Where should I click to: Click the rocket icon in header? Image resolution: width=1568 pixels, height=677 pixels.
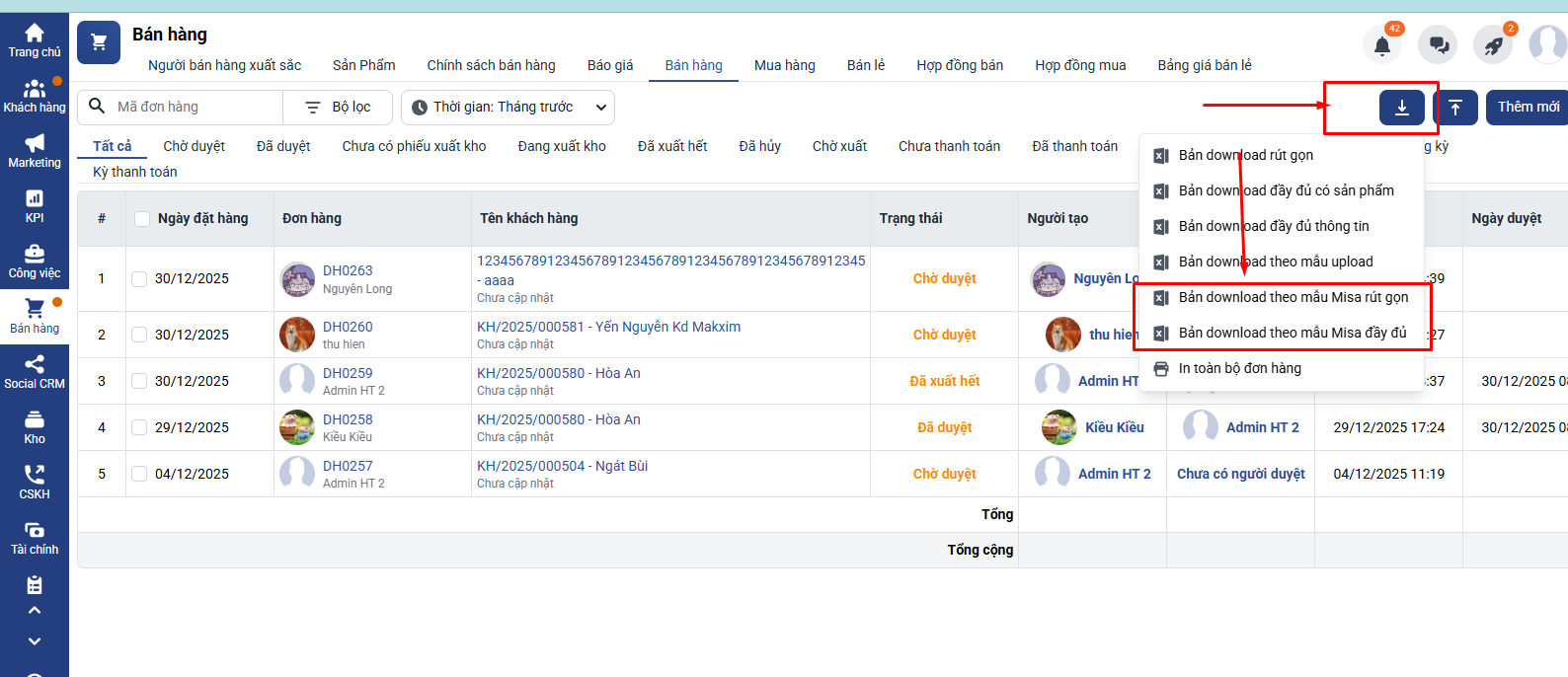pyautogui.click(x=1493, y=45)
